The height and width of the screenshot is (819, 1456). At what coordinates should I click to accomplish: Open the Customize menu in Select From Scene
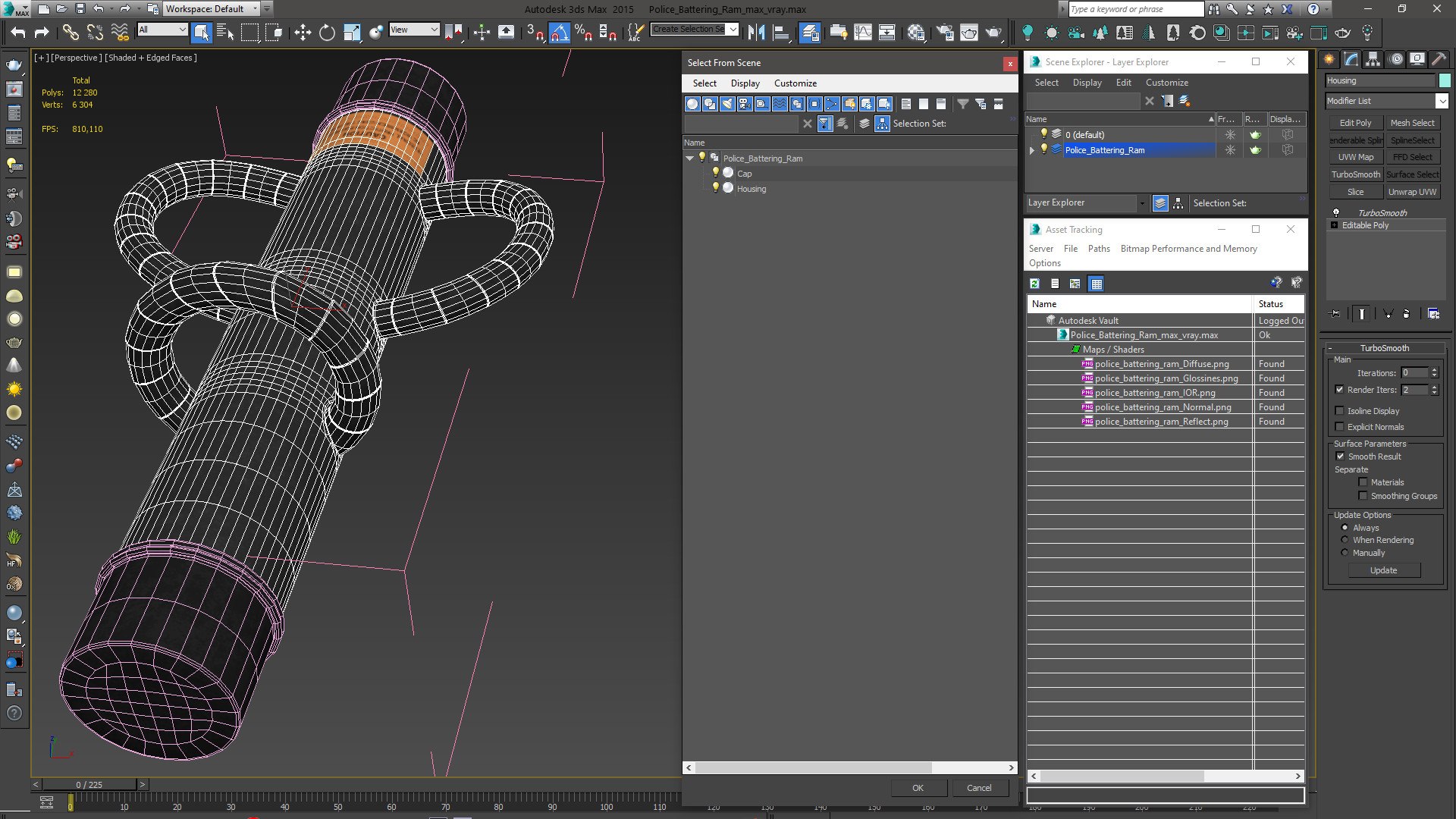pyautogui.click(x=795, y=83)
